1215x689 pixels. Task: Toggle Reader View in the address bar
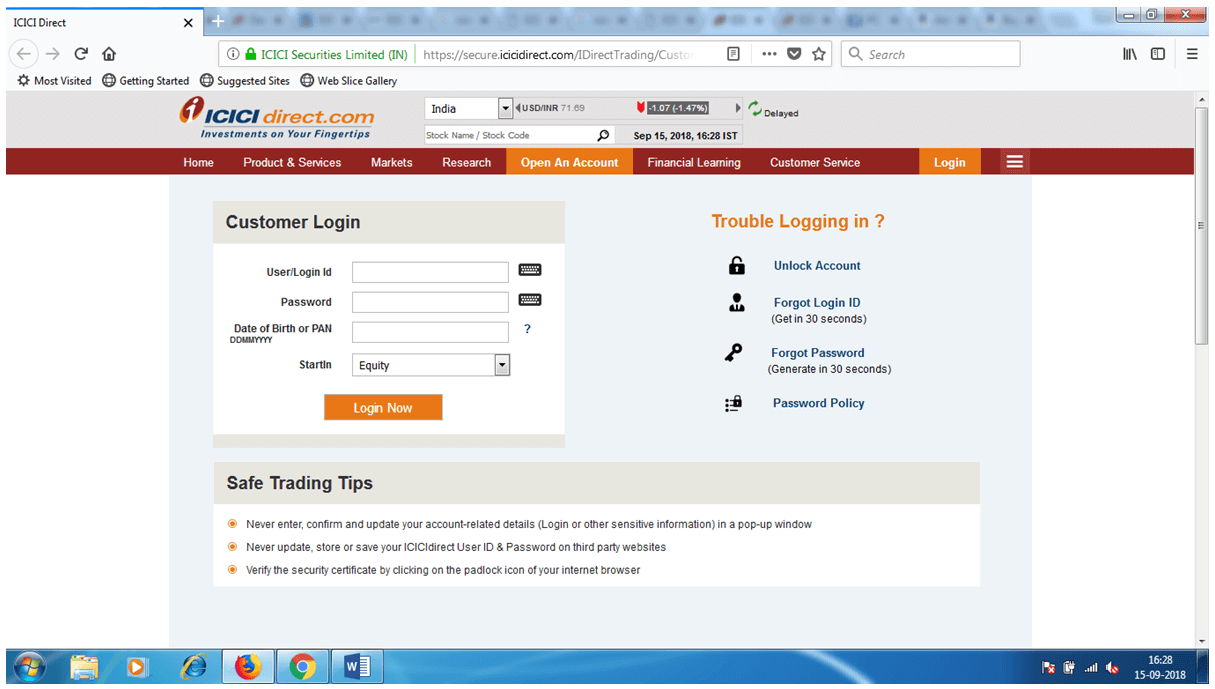733,54
